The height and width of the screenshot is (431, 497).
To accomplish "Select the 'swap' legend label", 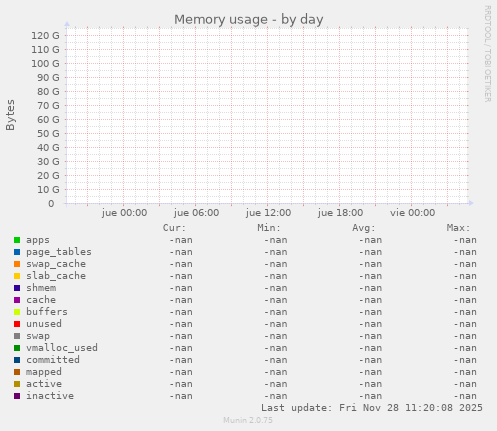I will 38,336.
